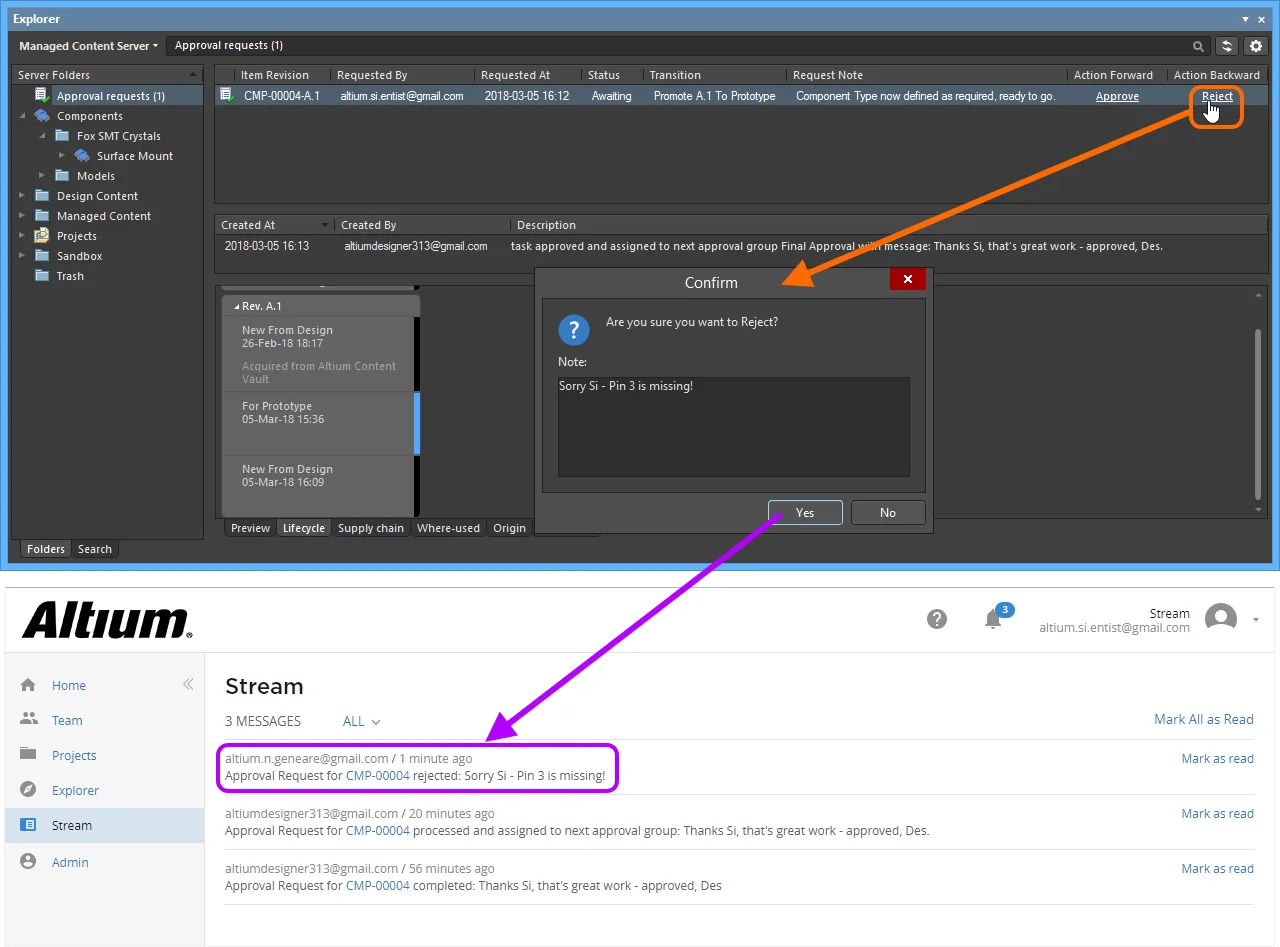Open CMP-00004 link in rejected message
This screenshot has height=947, width=1280.
(378, 775)
